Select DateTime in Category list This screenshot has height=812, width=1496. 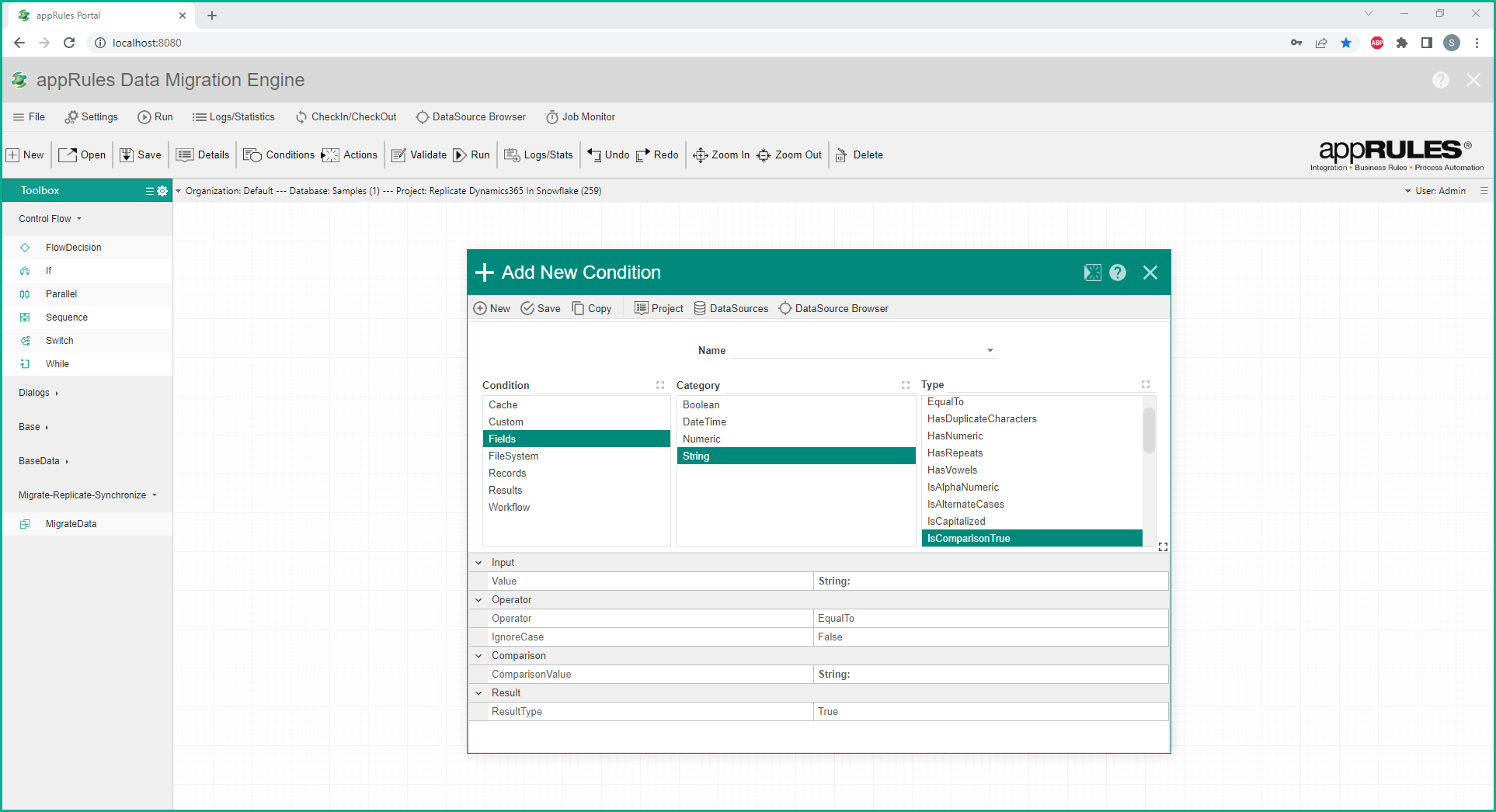(796, 422)
